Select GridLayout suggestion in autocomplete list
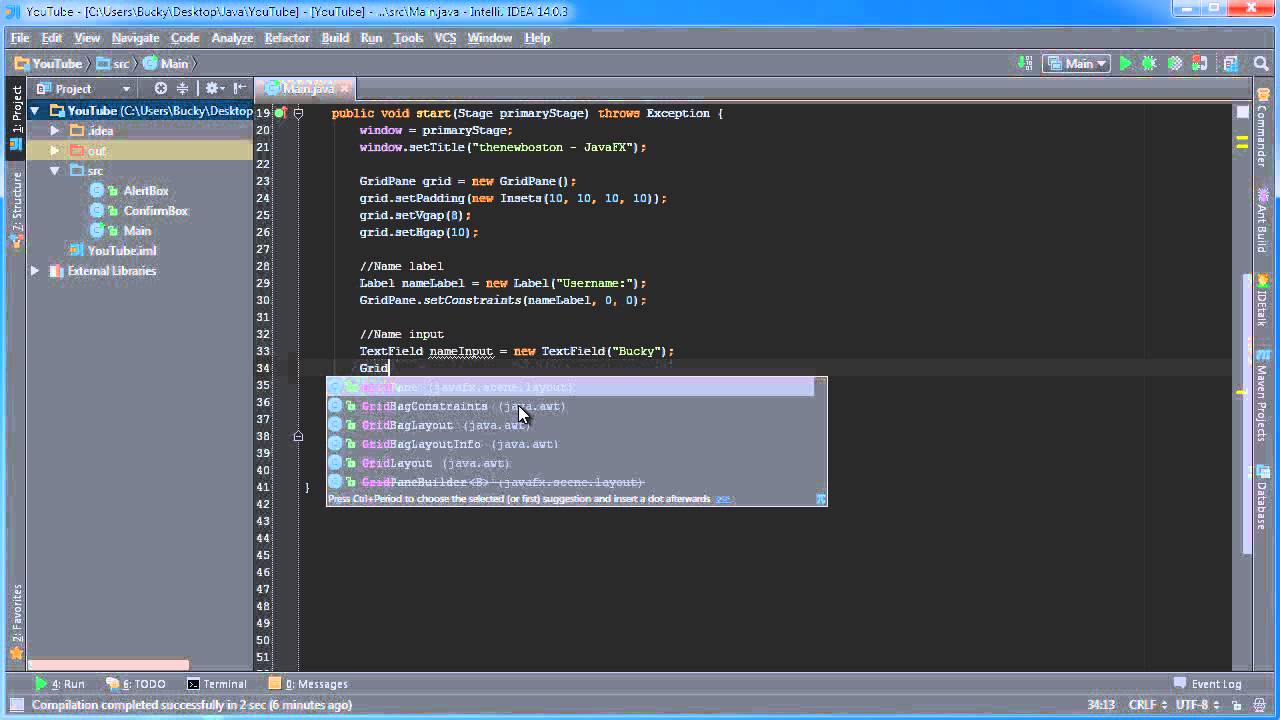Image resolution: width=1280 pixels, height=720 pixels. click(x=397, y=463)
